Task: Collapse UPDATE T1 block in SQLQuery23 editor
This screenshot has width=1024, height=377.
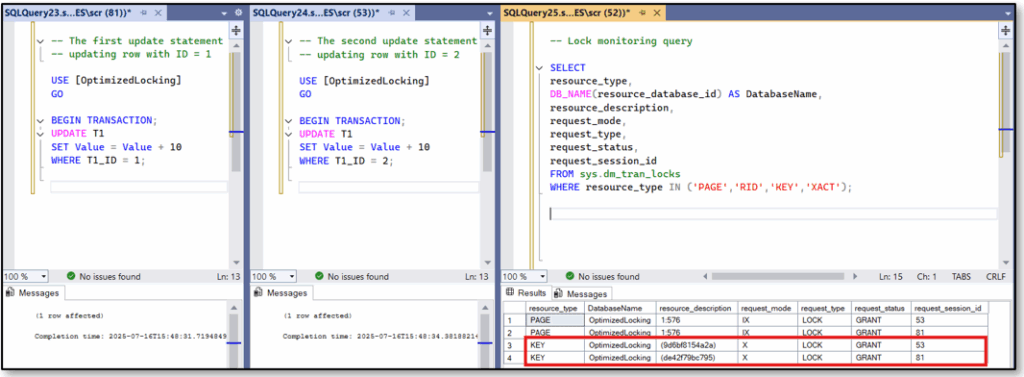Action: click(x=40, y=134)
